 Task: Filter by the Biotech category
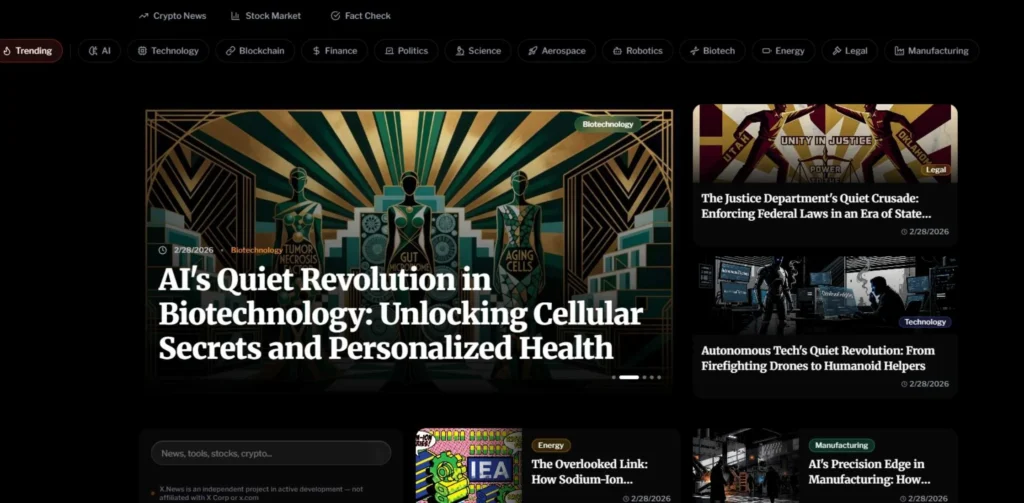(712, 51)
